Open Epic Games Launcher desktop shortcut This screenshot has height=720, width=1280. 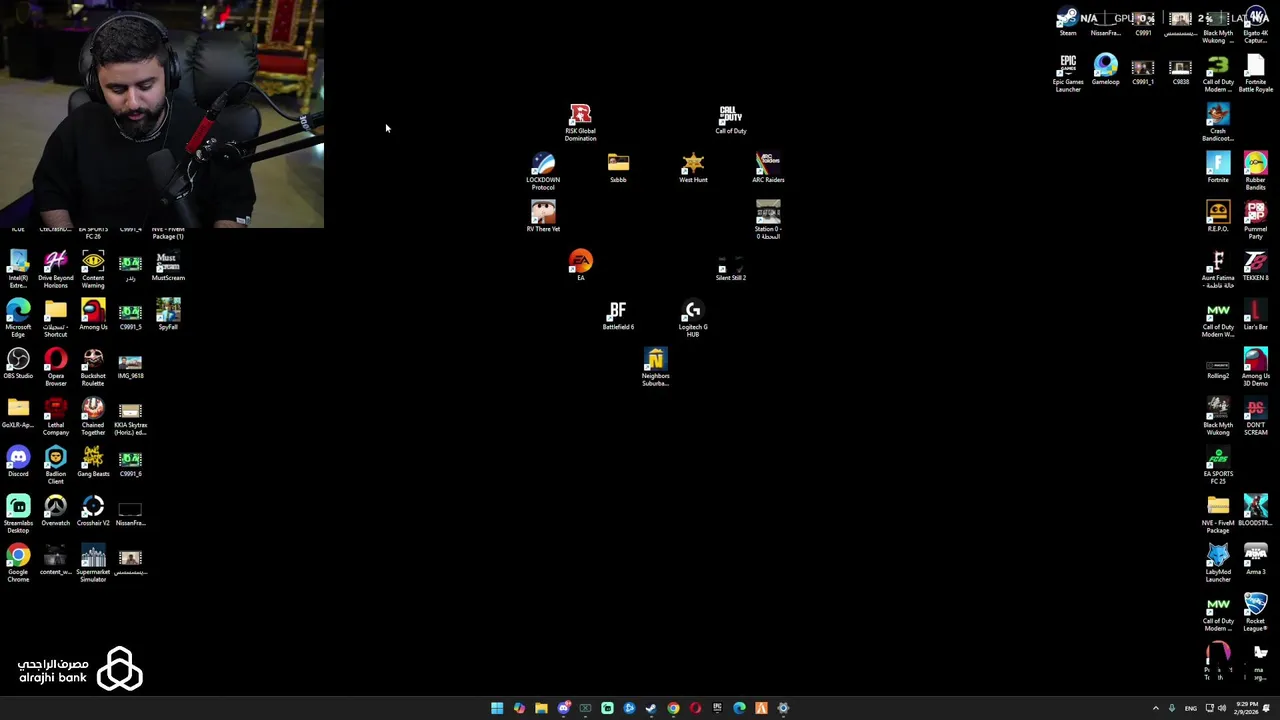pyautogui.click(x=1068, y=73)
